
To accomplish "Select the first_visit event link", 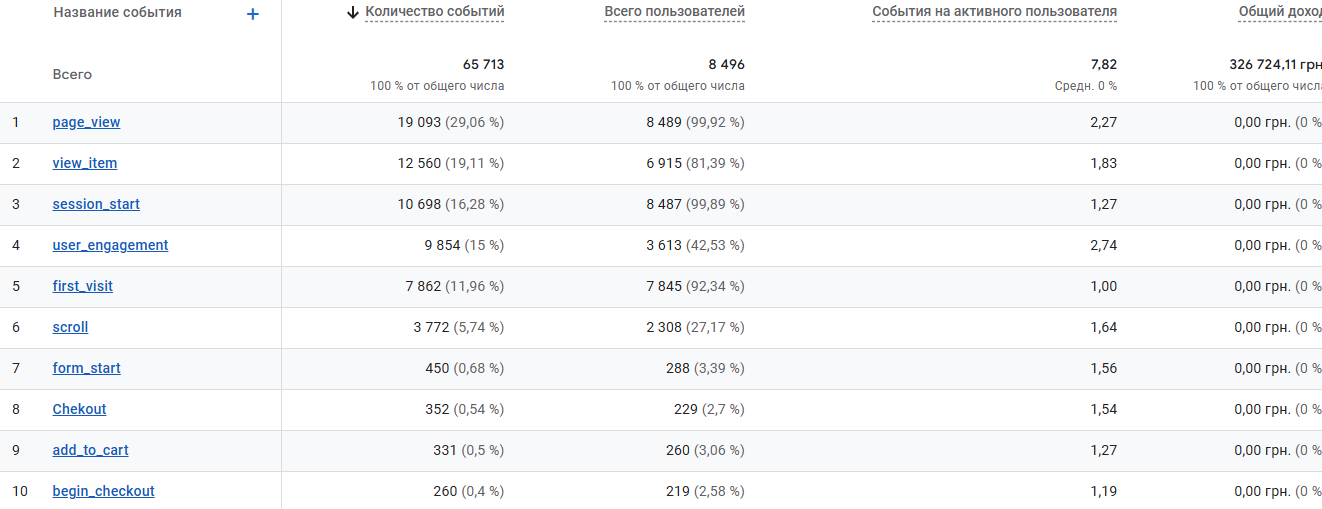I will tap(83, 286).
